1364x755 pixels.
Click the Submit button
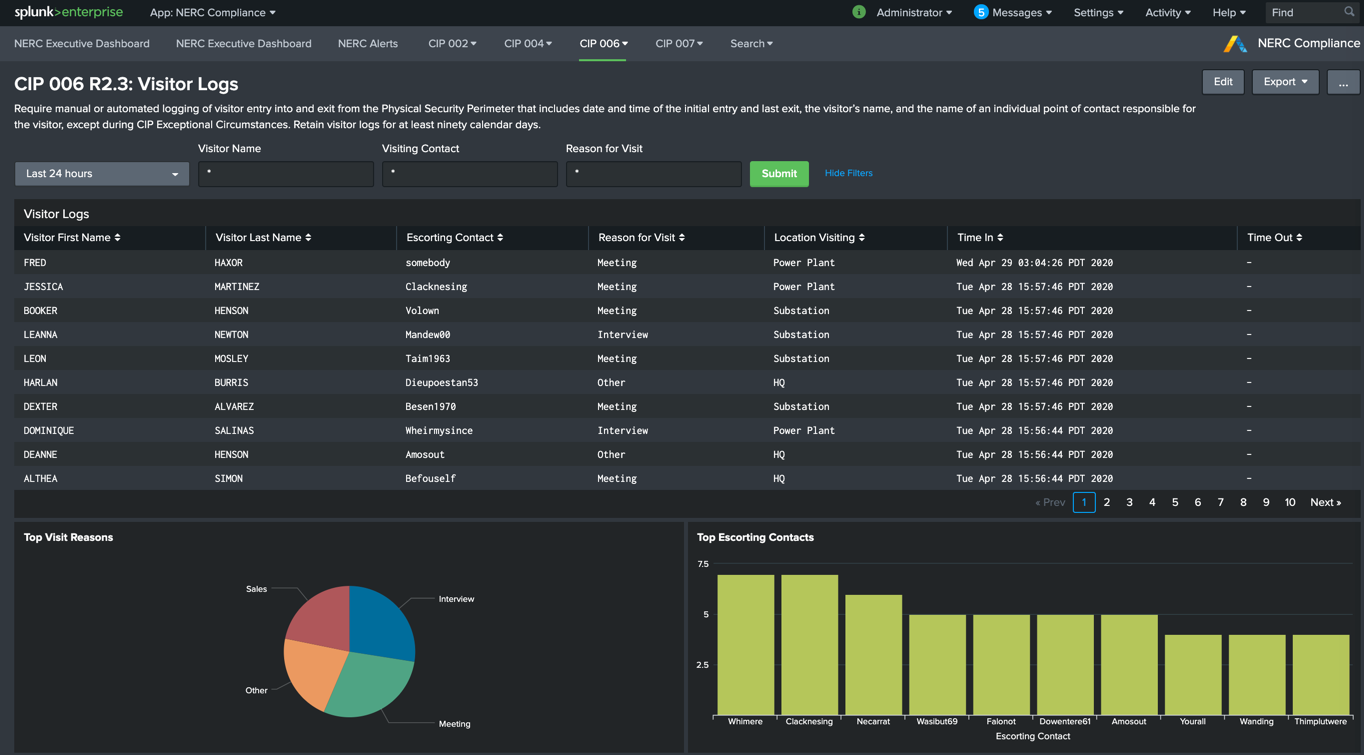[779, 173]
